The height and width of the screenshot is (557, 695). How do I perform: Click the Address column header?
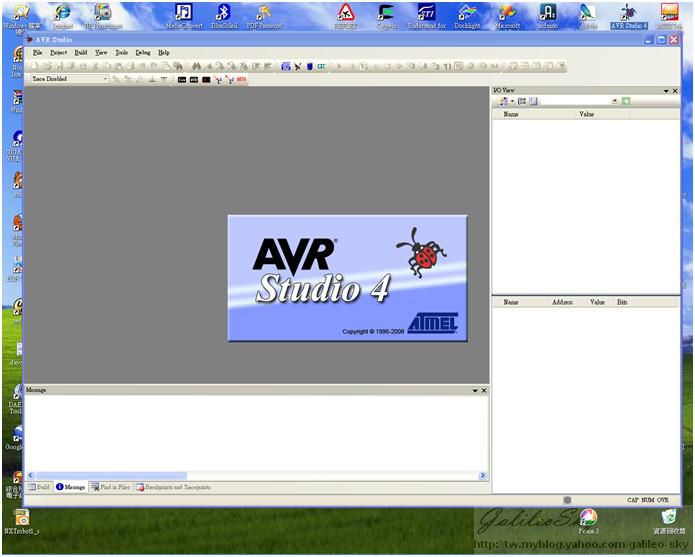(562, 302)
